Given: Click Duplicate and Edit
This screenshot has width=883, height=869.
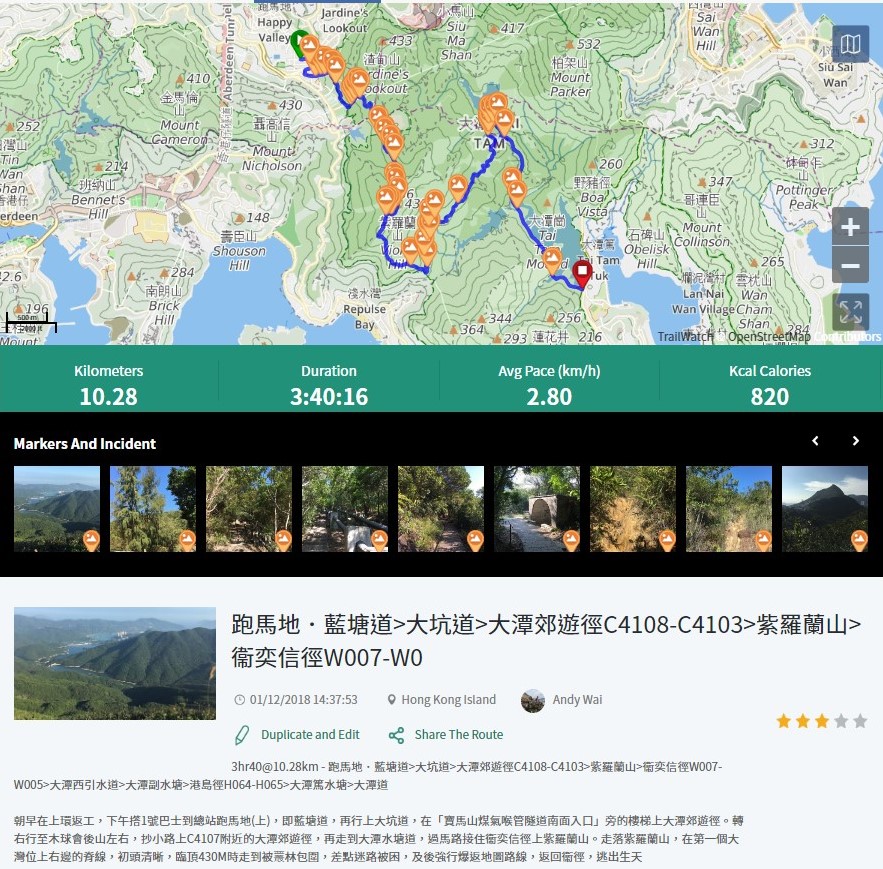Looking at the screenshot, I should click(298, 735).
